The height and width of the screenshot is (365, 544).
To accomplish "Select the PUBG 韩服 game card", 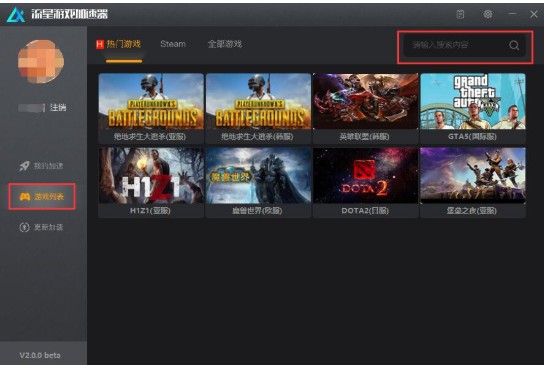I will (258, 108).
